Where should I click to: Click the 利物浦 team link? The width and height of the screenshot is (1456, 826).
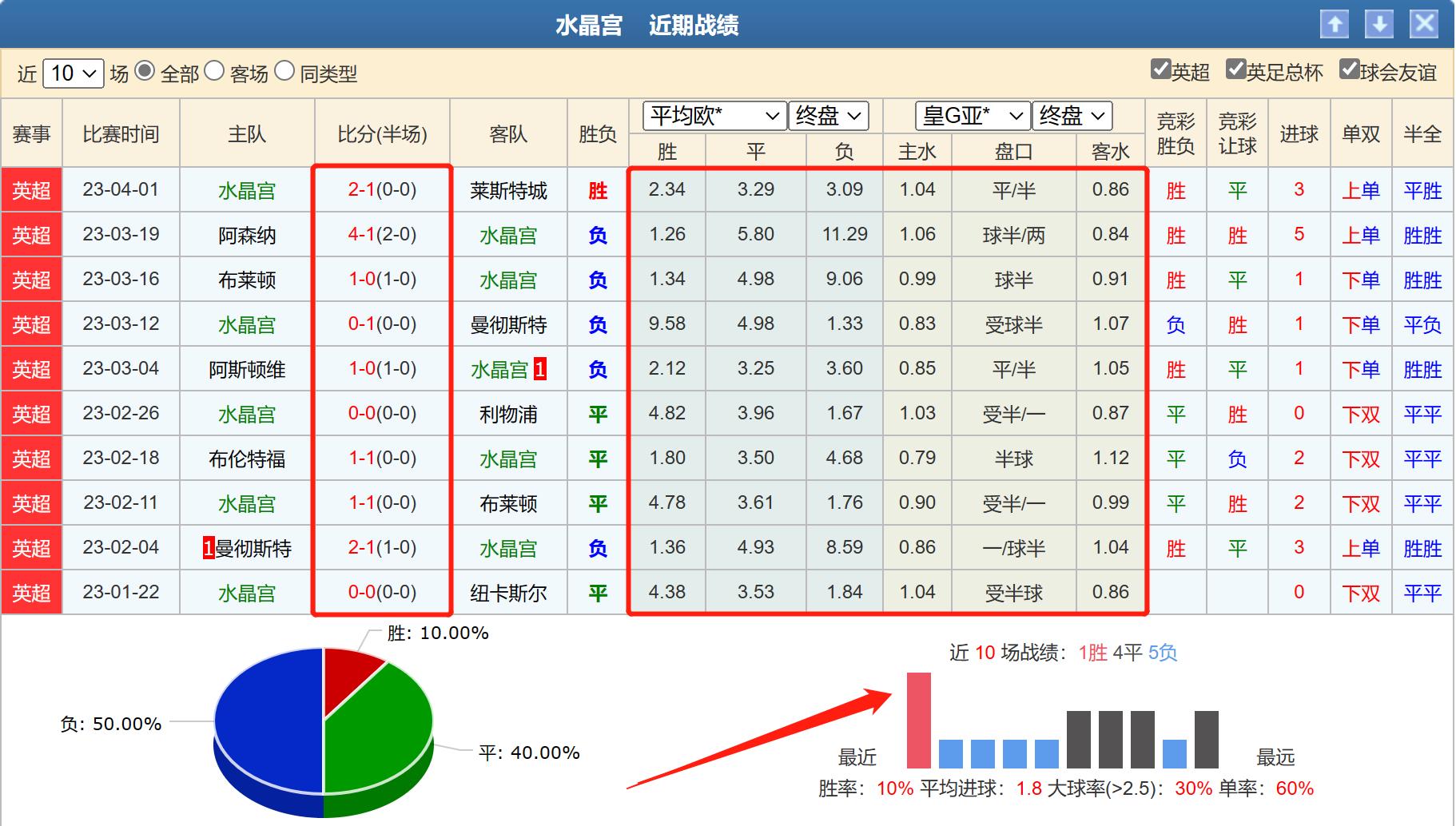pos(509,413)
